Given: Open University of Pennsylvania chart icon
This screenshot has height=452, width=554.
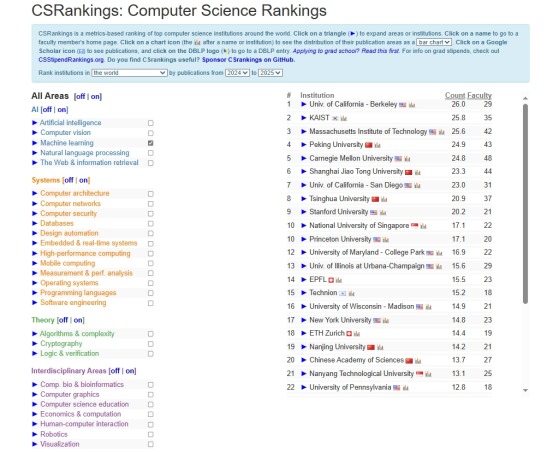Looking at the screenshot, I should click(x=405, y=388).
